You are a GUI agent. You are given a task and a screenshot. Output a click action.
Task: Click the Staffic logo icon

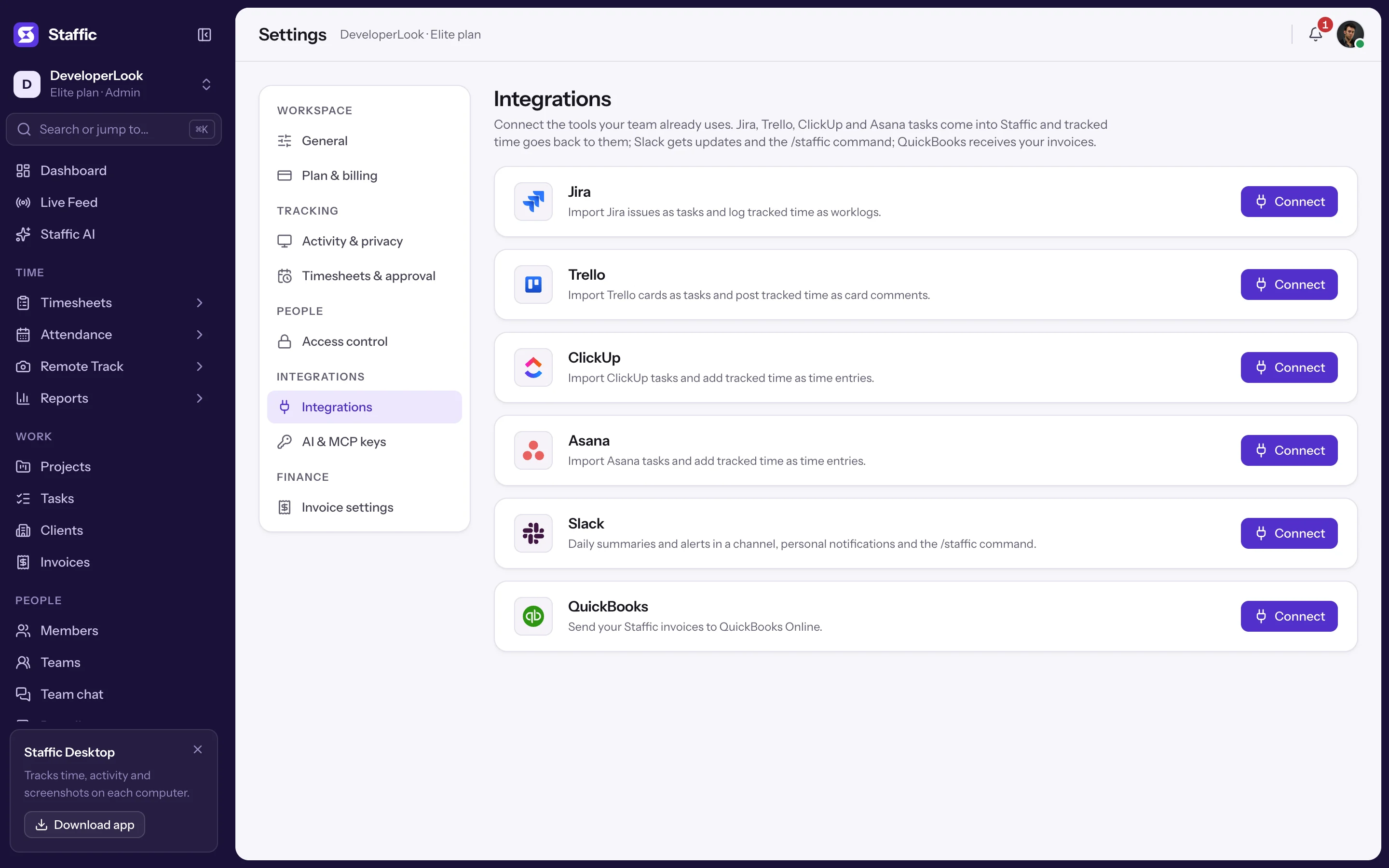click(x=26, y=34)
